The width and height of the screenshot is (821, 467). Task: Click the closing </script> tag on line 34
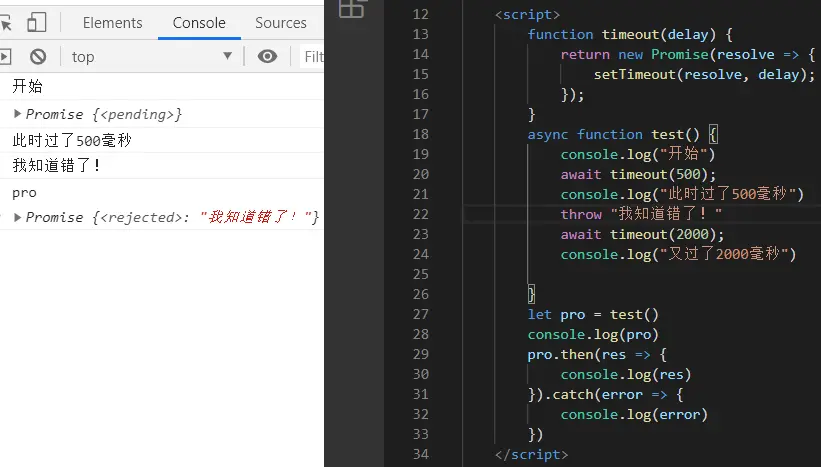click(x=531, y=454)
